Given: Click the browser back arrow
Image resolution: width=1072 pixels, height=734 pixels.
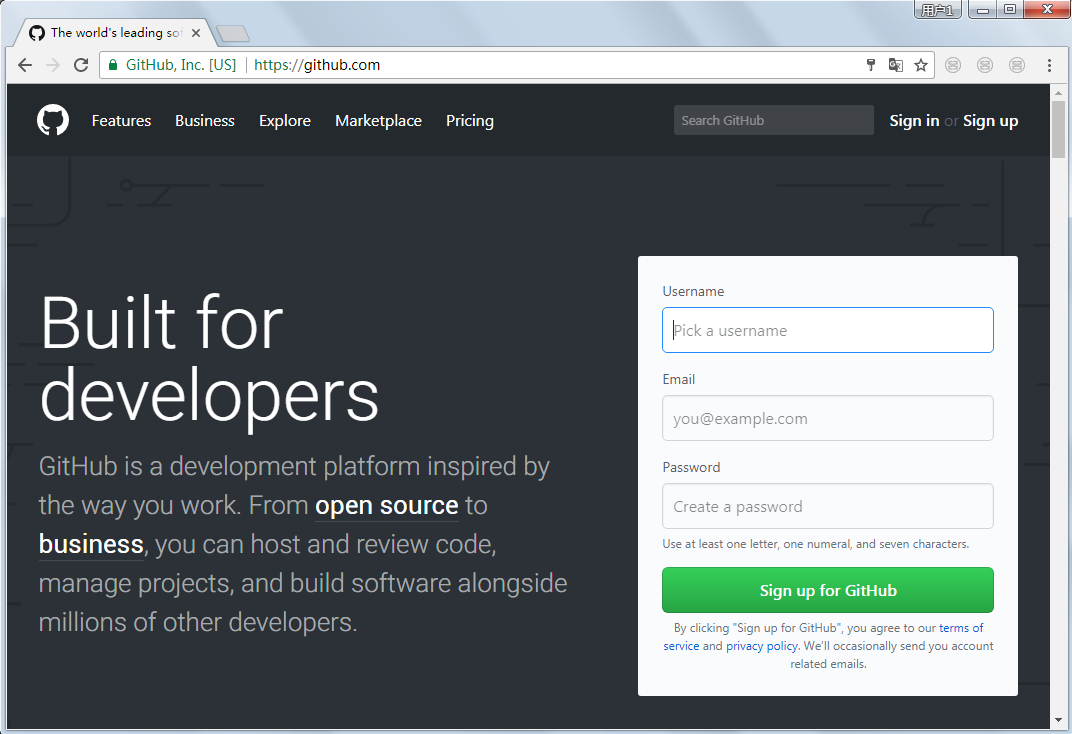Looking at the screenshot, I should click(25, 65).
